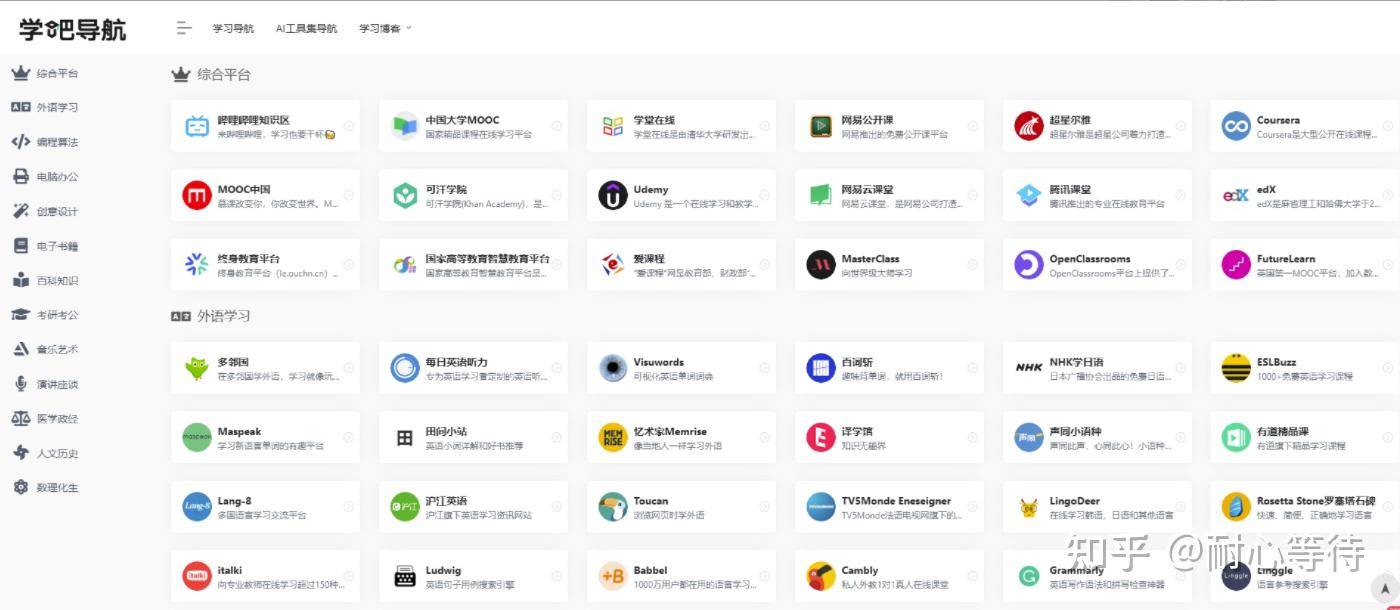Open the Maspeak card
Viewport: 1400px width, 610px height.
click(266, 437)
